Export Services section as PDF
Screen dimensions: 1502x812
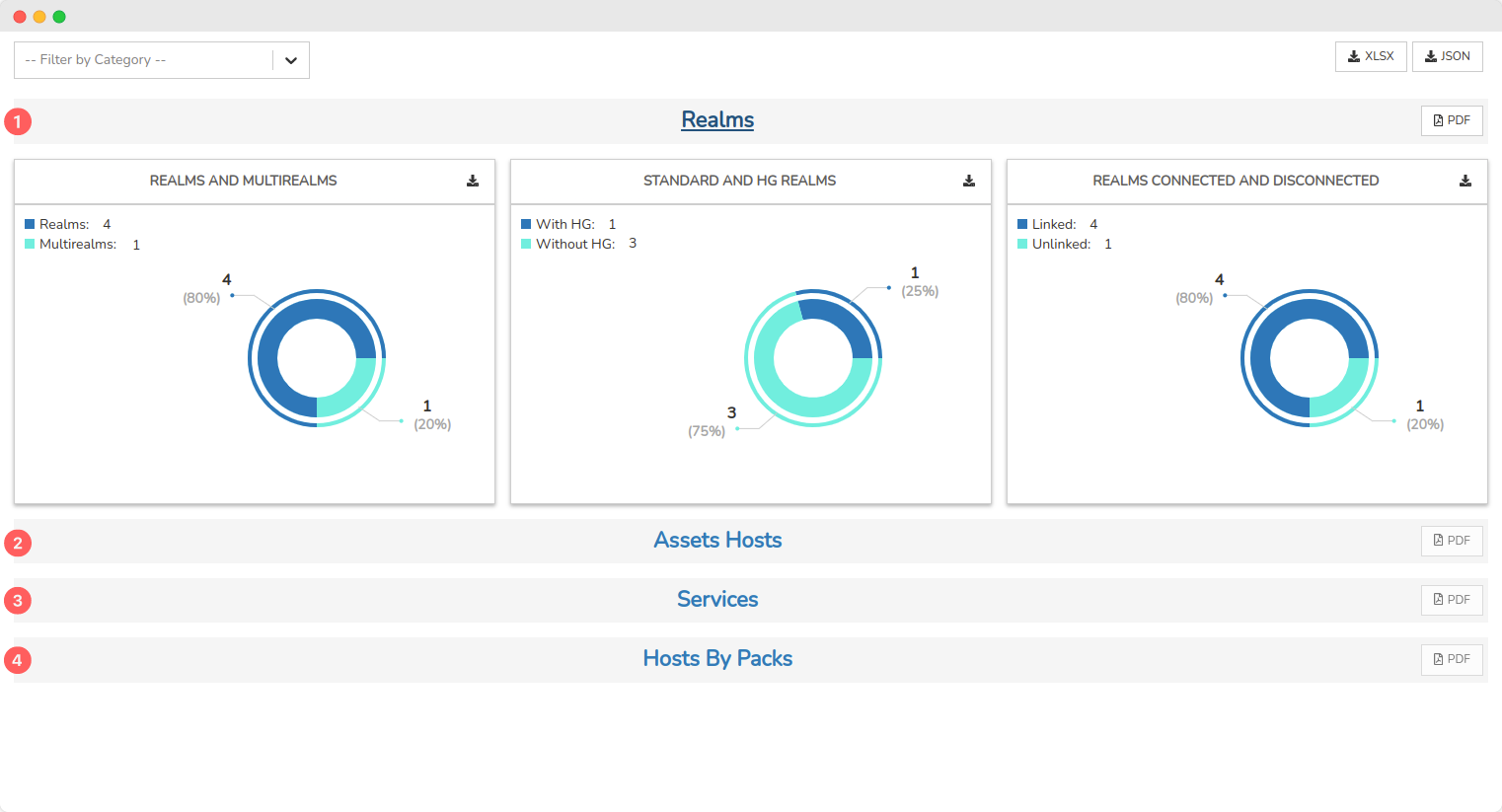1452,600
